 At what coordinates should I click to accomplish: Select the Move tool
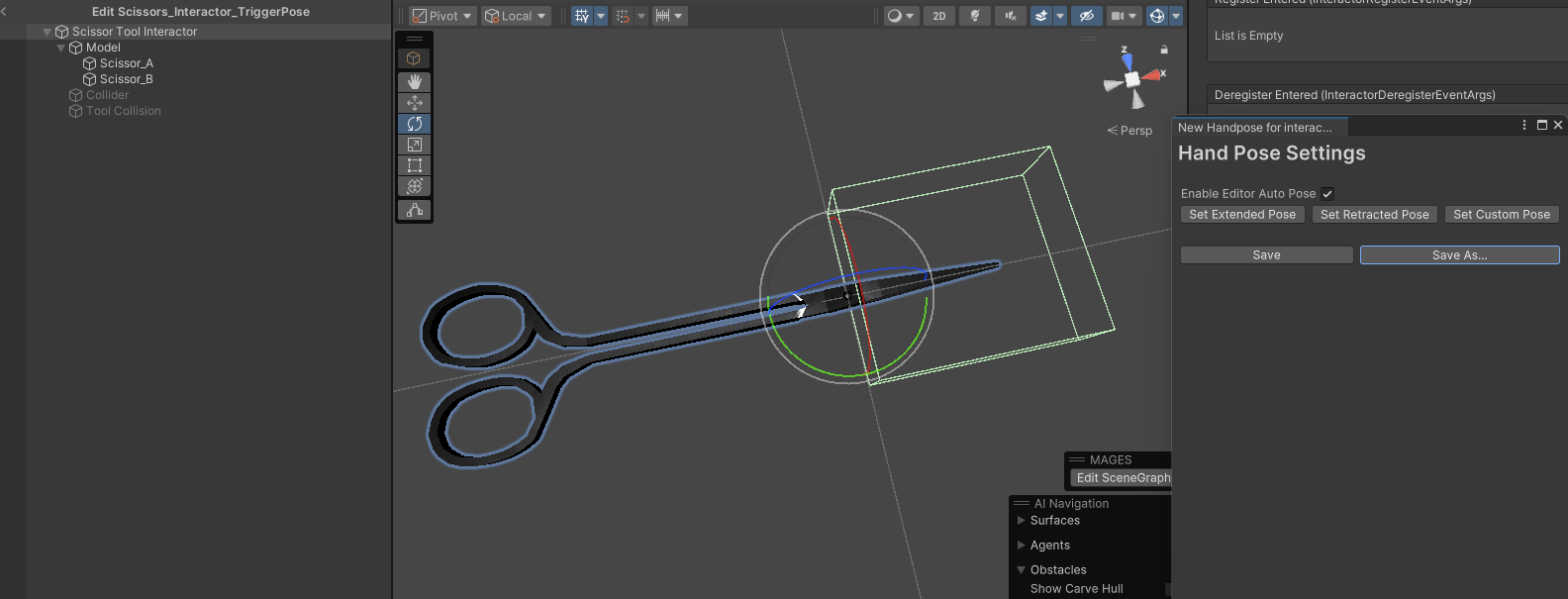414,103
